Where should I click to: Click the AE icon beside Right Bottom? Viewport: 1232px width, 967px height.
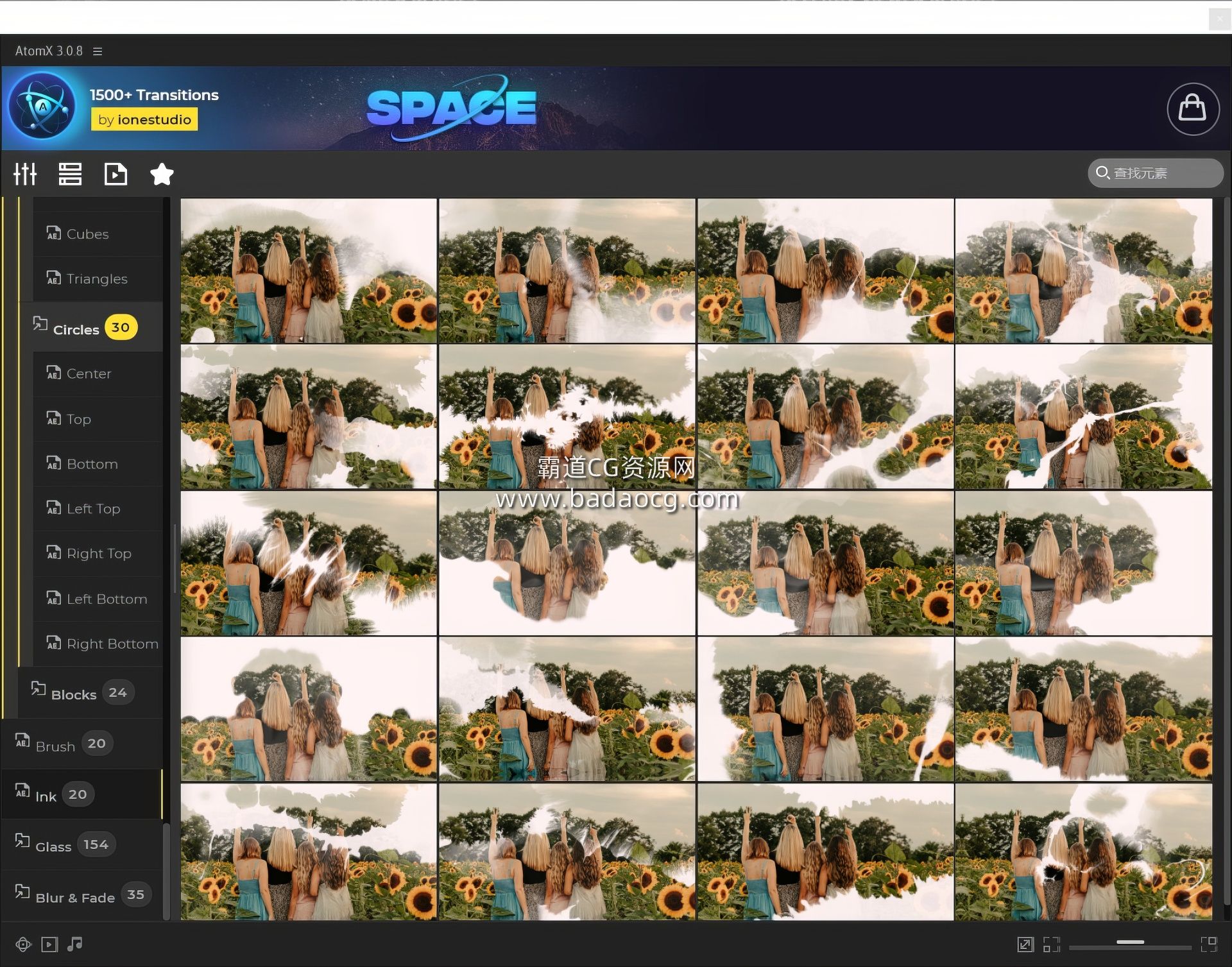pyautogui.click(x=54, y=643)
